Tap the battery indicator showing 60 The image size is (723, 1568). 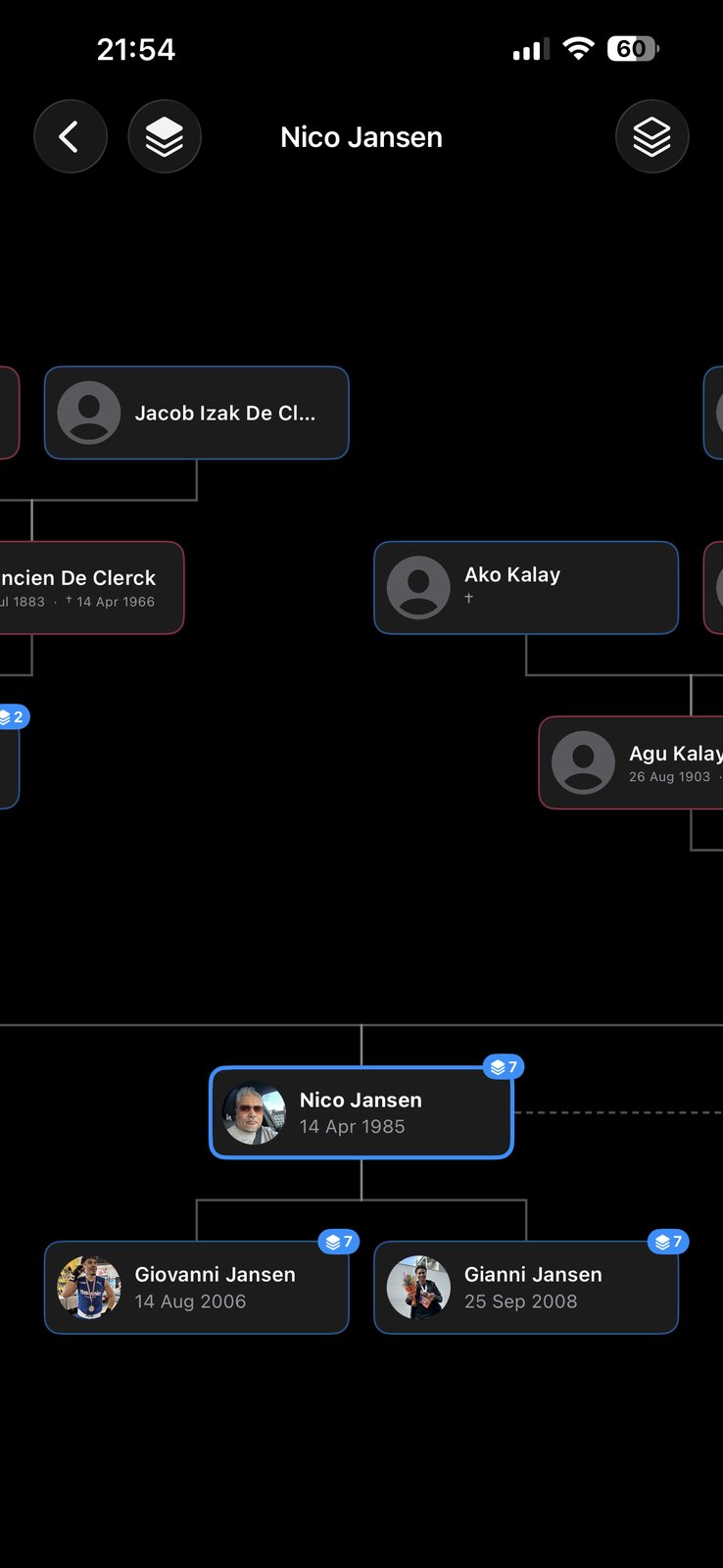coord(633,49)
